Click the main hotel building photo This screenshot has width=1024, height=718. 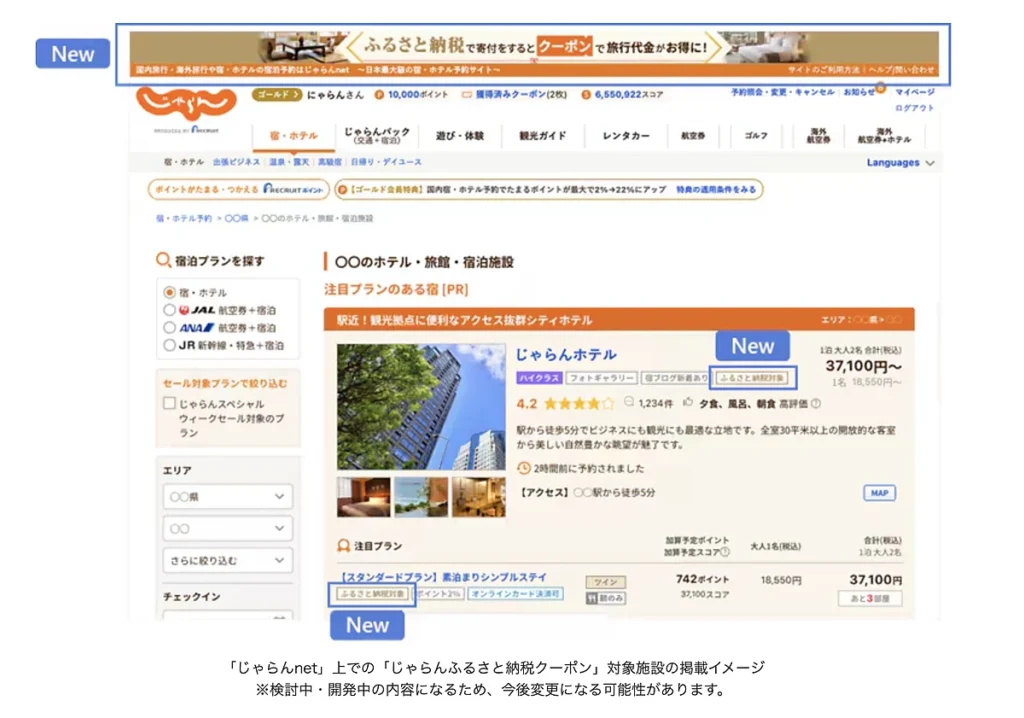point(421,406)
